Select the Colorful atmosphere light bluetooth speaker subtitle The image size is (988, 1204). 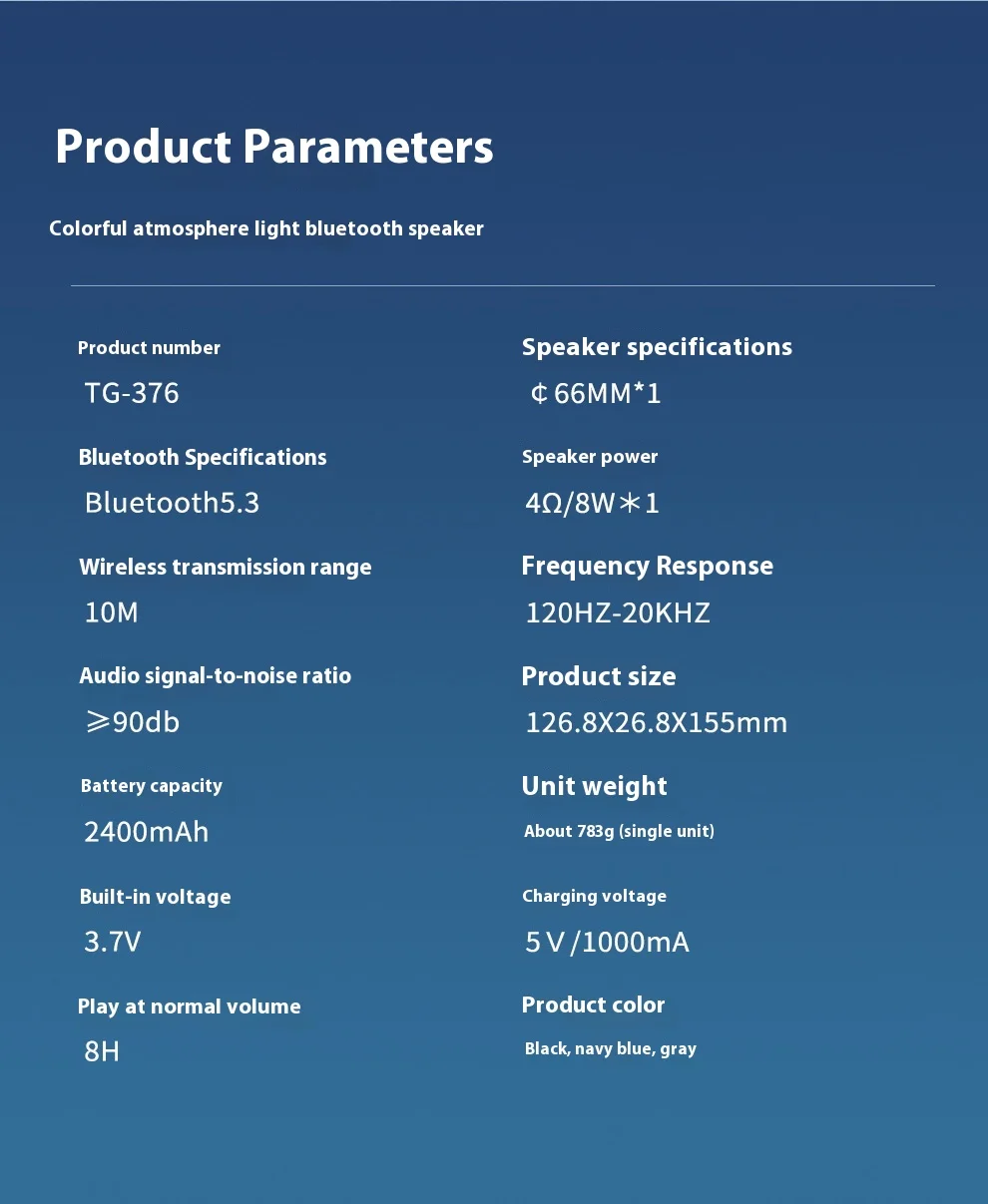coord(266,228)
